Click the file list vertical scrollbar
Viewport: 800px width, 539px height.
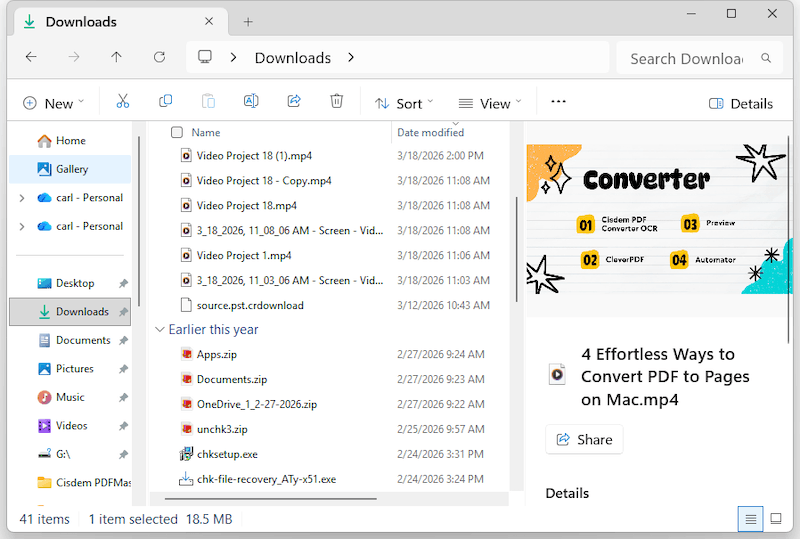[x=516, y=249]
